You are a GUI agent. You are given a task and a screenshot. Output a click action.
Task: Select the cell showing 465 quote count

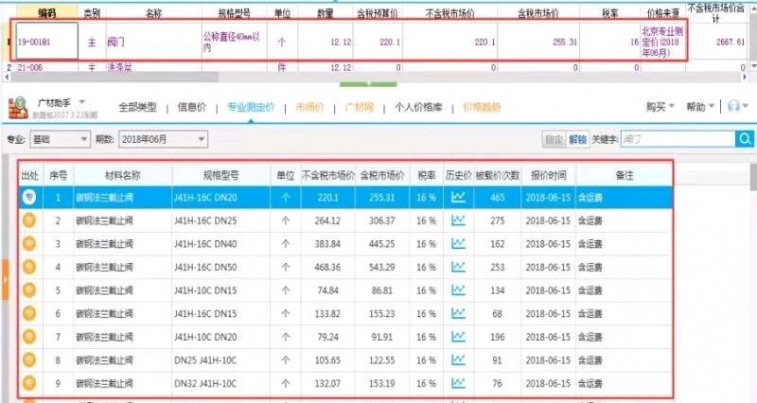[x=497, y=197]
